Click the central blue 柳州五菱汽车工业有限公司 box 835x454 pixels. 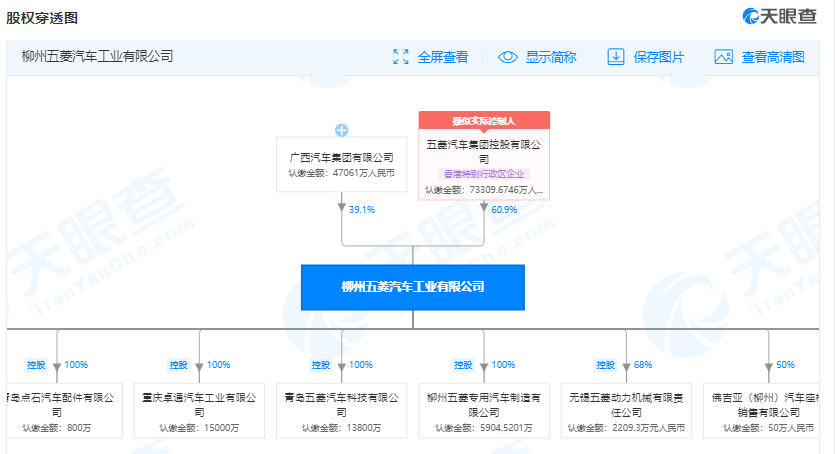413,287
